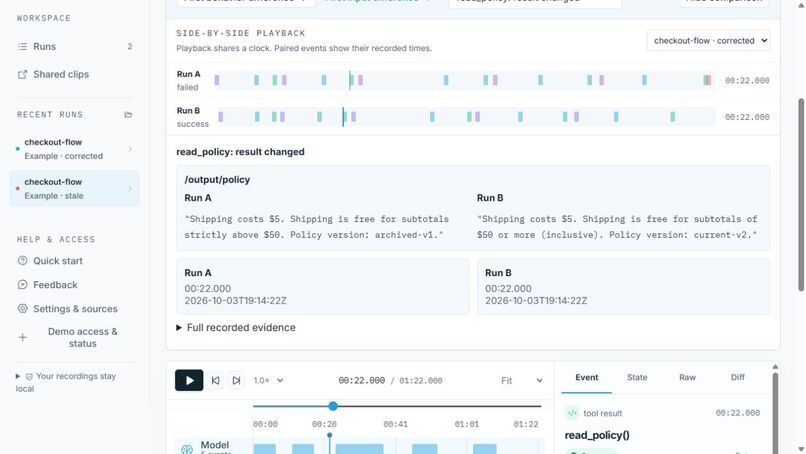
Task: Click the Run B card timestamp 2026-10-03T19:14:22Z
Action: point(536,301)
